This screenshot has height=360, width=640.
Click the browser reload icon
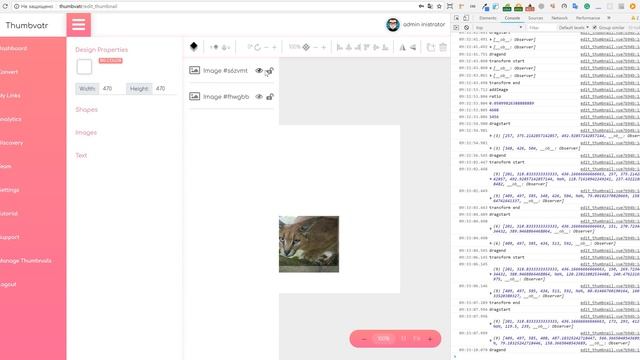coord(5,6)
